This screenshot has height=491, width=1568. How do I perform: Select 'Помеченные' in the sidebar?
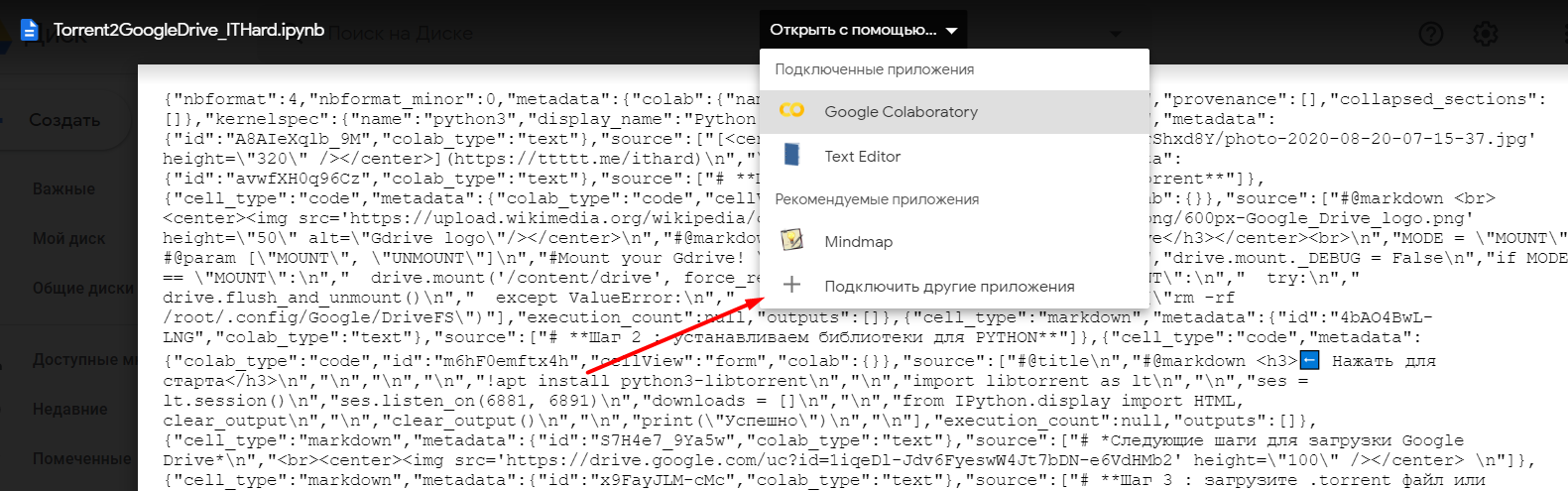pyautogui.click(x=82, y=458)
